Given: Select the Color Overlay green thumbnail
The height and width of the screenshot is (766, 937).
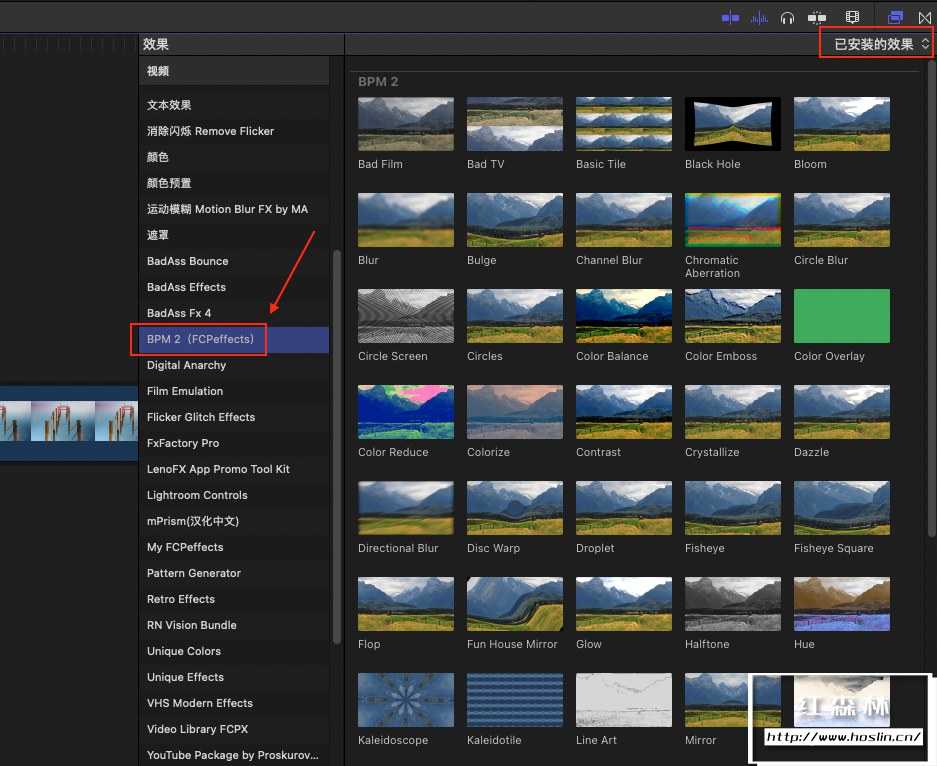Looking at the screenshot, I should point(841,316).
